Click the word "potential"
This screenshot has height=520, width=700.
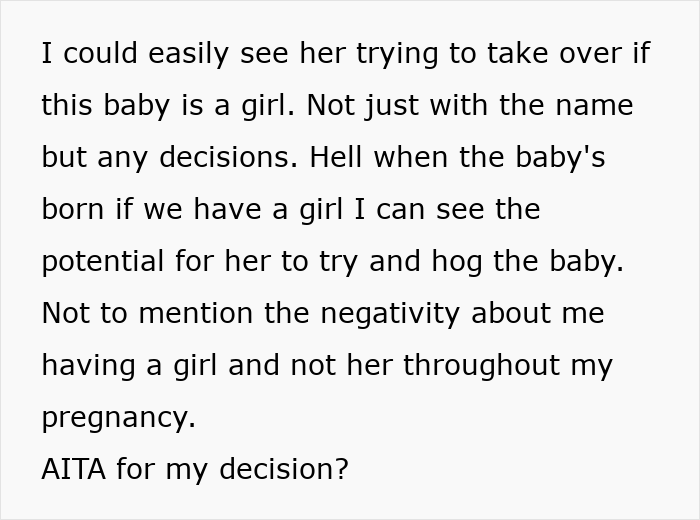click(x=104, y=261)
